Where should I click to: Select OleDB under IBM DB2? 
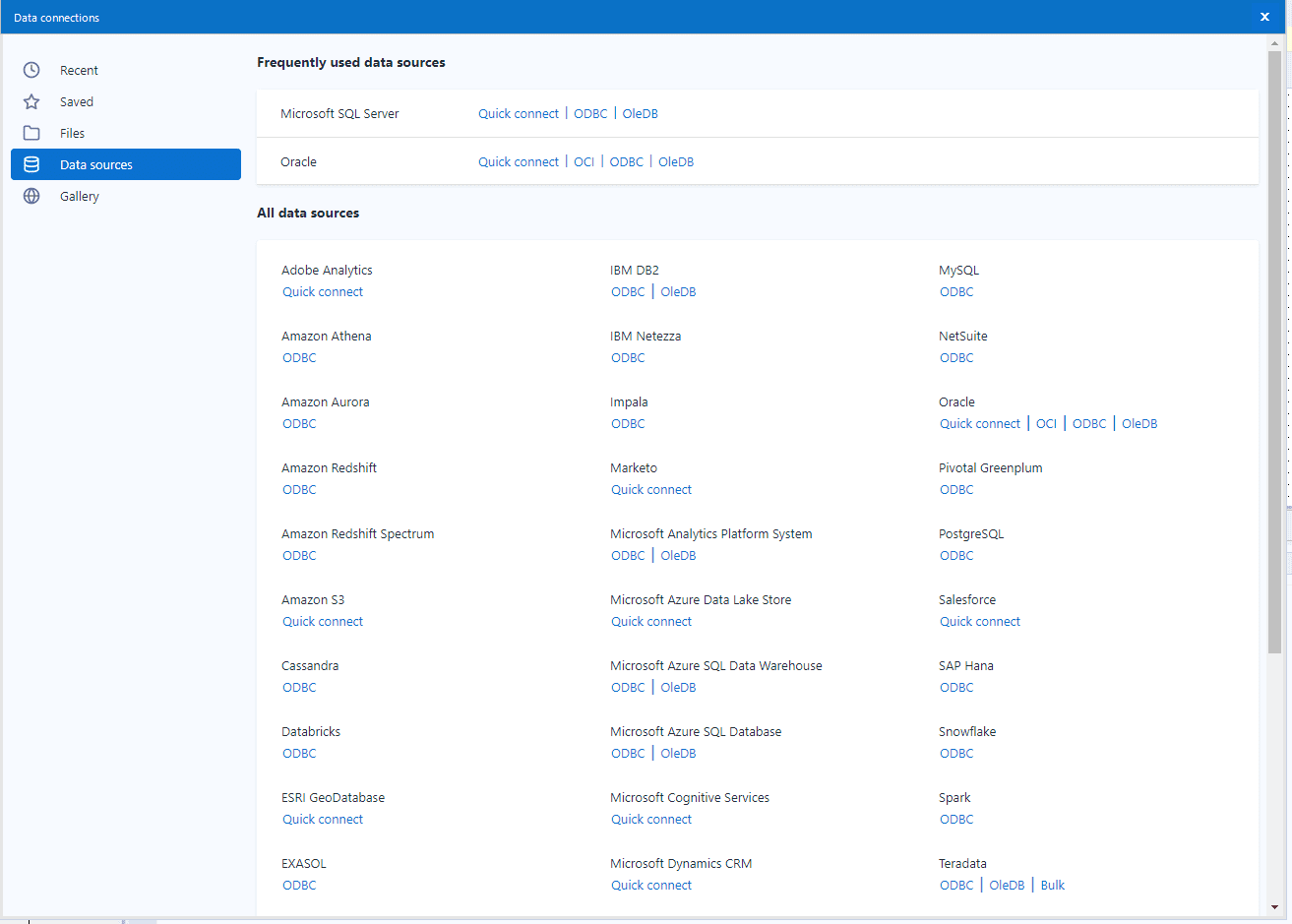(678, 291)
